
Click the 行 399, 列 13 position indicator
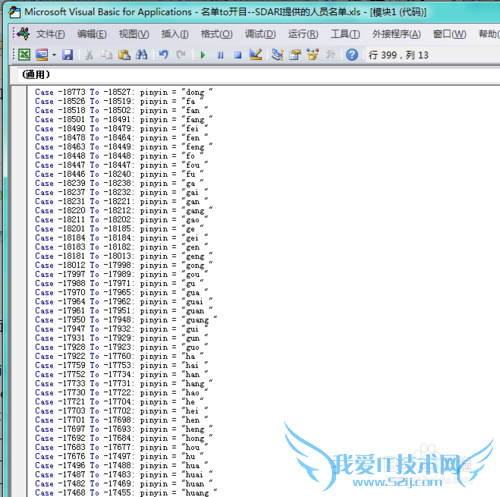(398, 55)
